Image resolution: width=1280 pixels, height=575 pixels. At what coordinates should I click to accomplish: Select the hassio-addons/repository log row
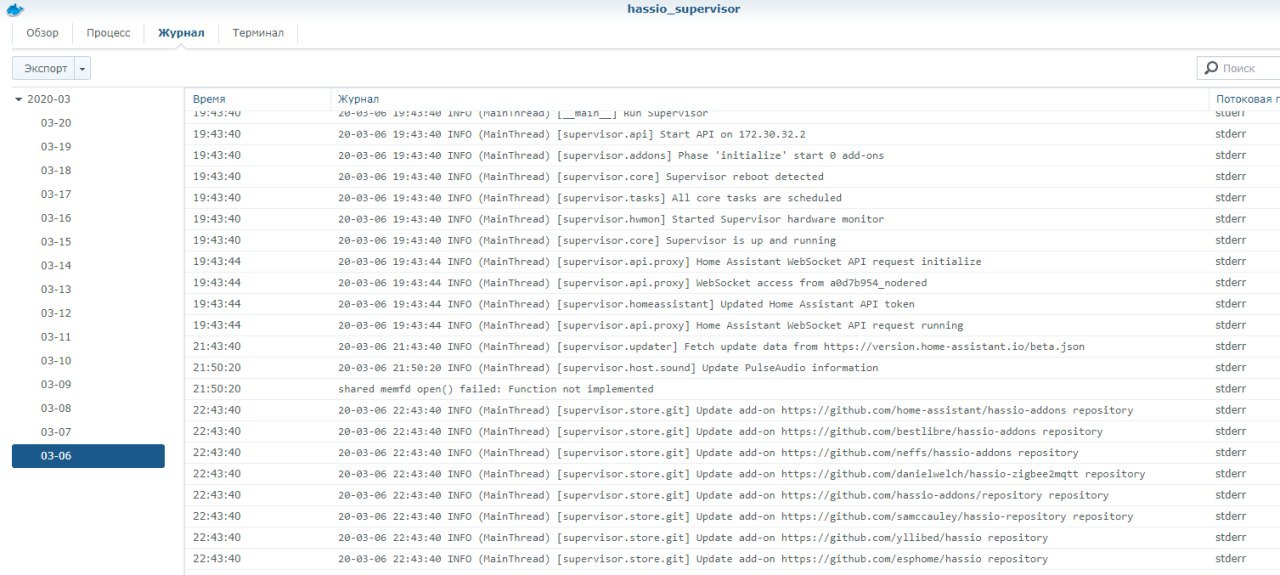(x=732, y=494)
